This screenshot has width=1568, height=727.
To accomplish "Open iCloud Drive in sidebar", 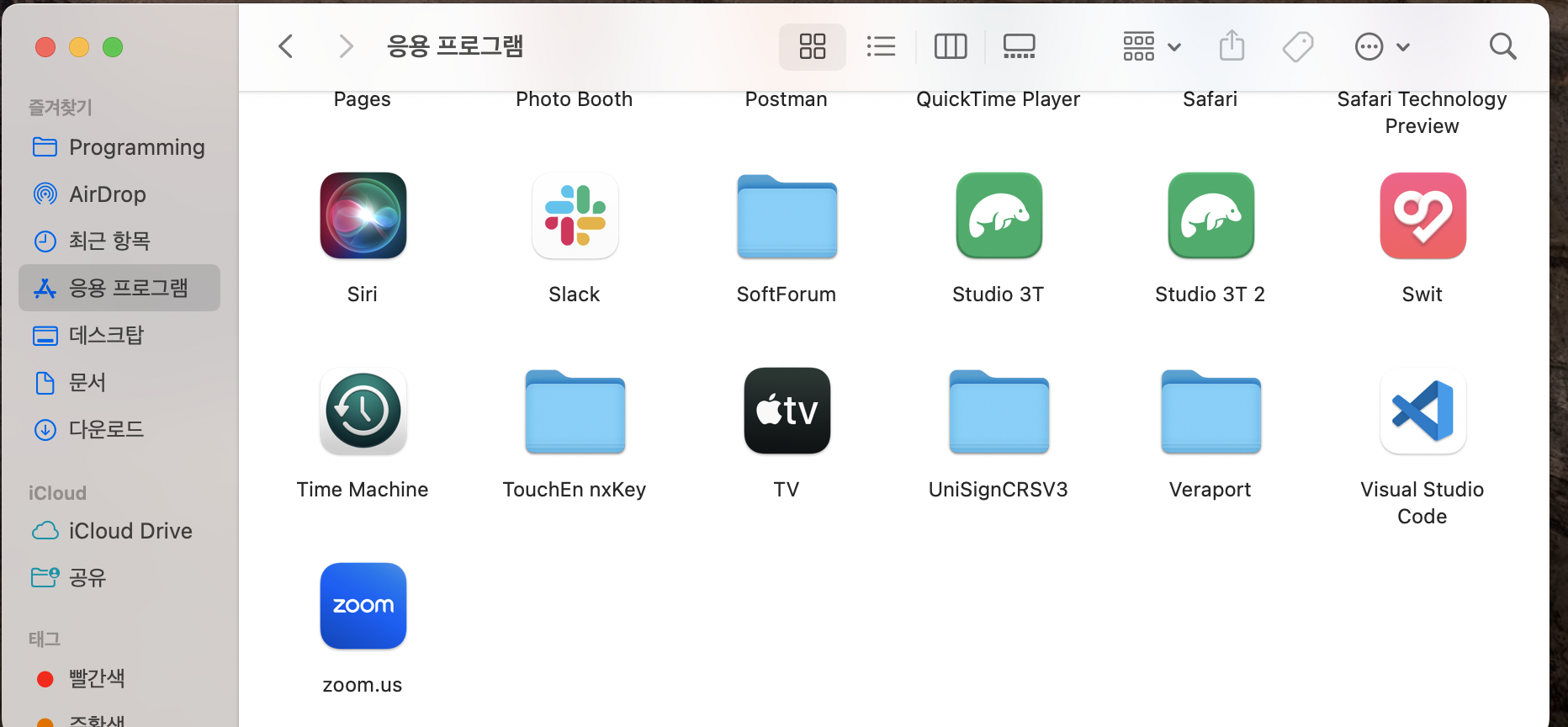I will tap(119, 531).
